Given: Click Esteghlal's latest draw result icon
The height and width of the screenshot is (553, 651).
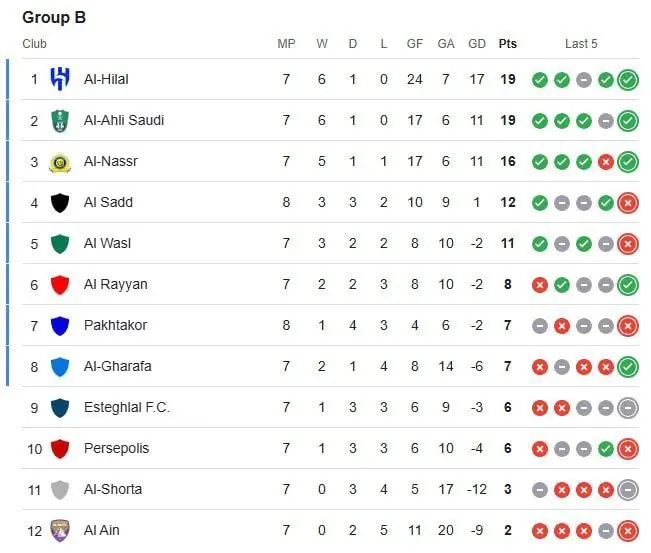Looking at the screenshot, I should (628, 408).
